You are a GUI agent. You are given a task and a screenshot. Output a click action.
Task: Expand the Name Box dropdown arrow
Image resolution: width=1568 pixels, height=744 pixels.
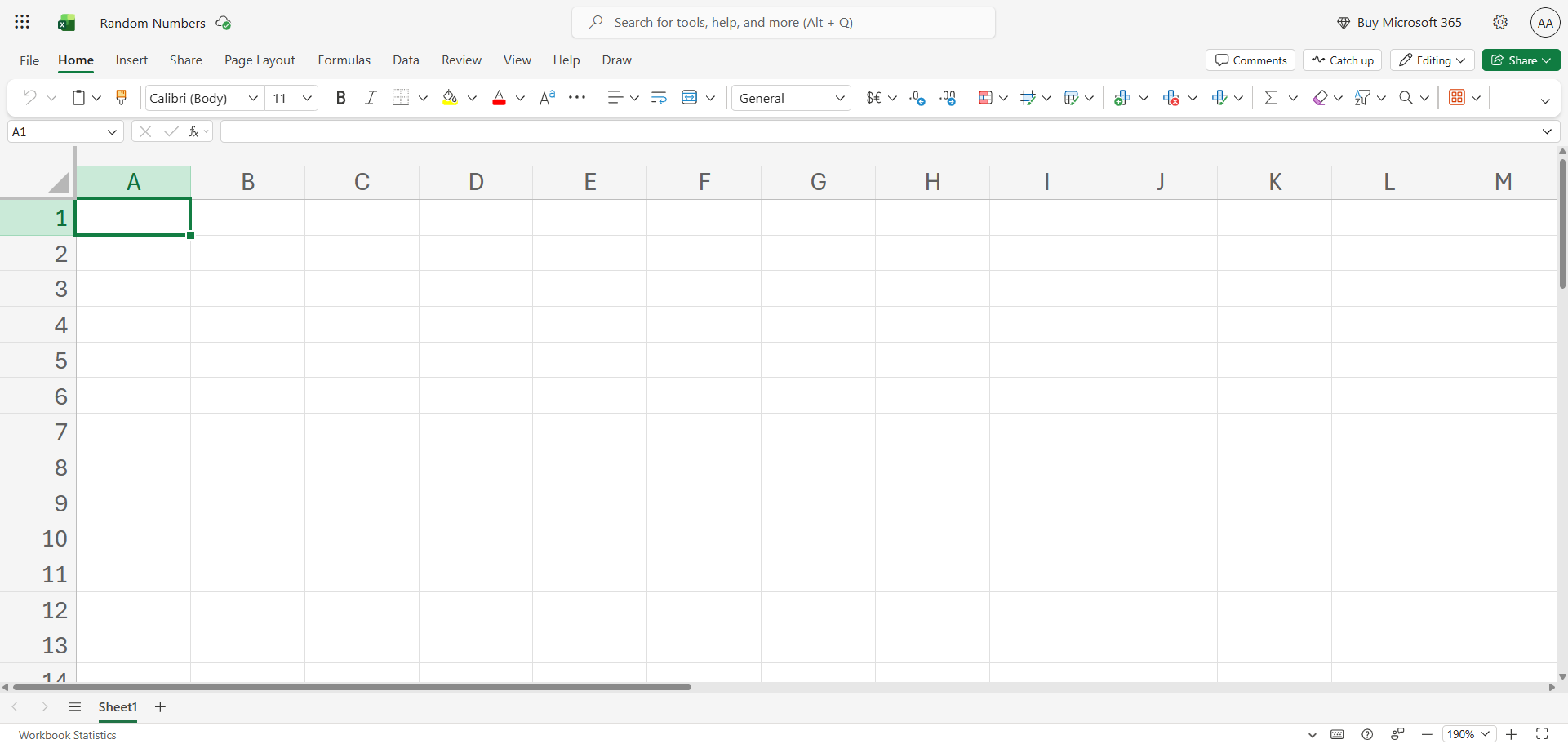click(112, 131)
